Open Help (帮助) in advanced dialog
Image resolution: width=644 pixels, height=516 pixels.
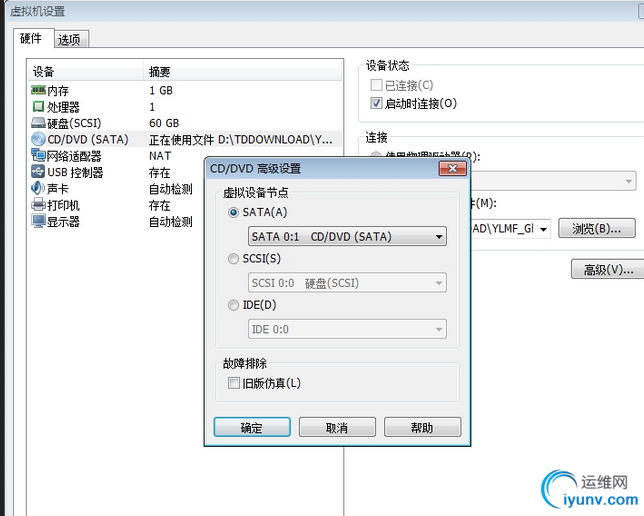click(x=422, y=427)
